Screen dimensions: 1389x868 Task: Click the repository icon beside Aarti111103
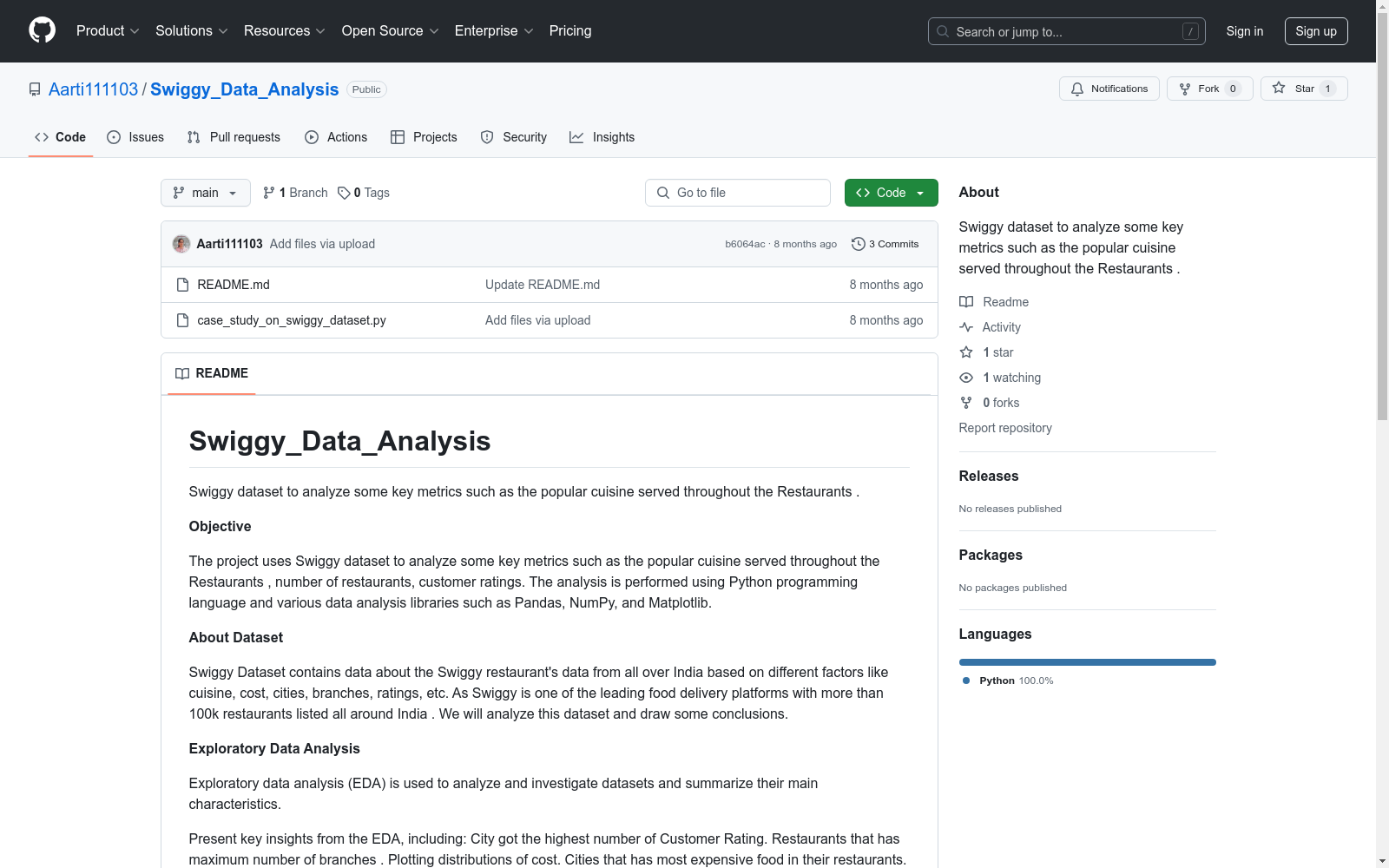pyautogui.click(x=35, y=89)
